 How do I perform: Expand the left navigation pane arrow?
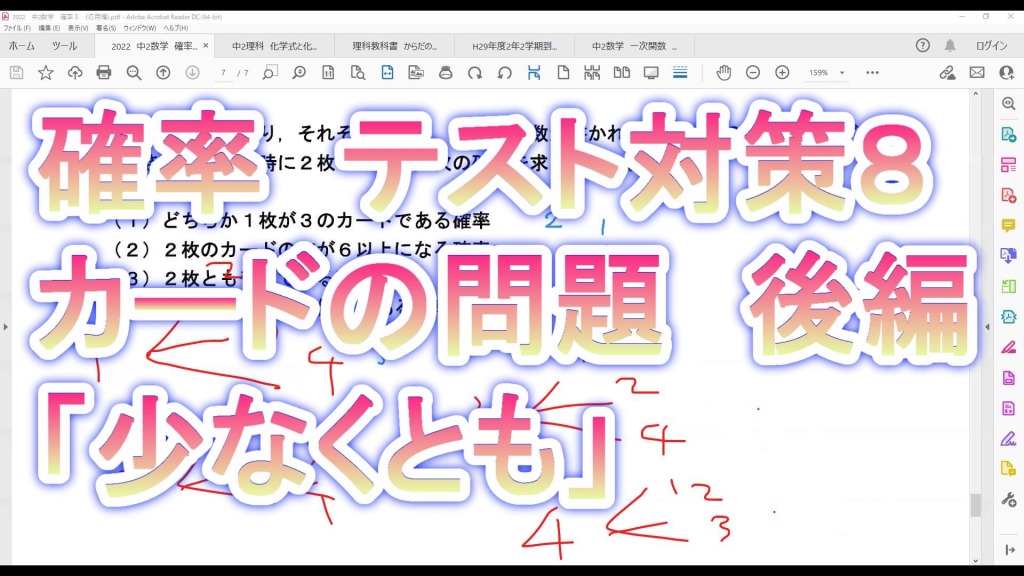point(5,326)
